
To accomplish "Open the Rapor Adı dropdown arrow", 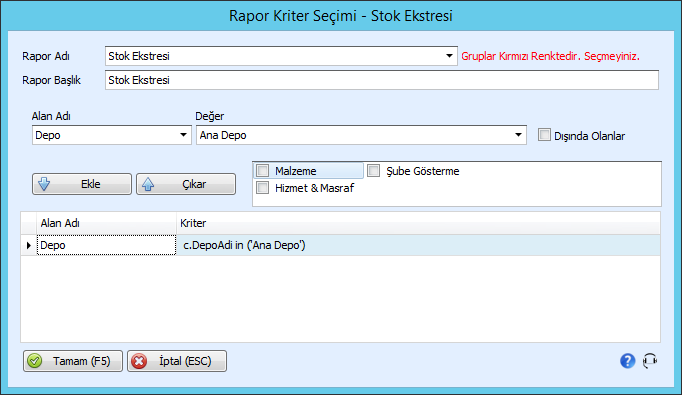I will (449, 56).
